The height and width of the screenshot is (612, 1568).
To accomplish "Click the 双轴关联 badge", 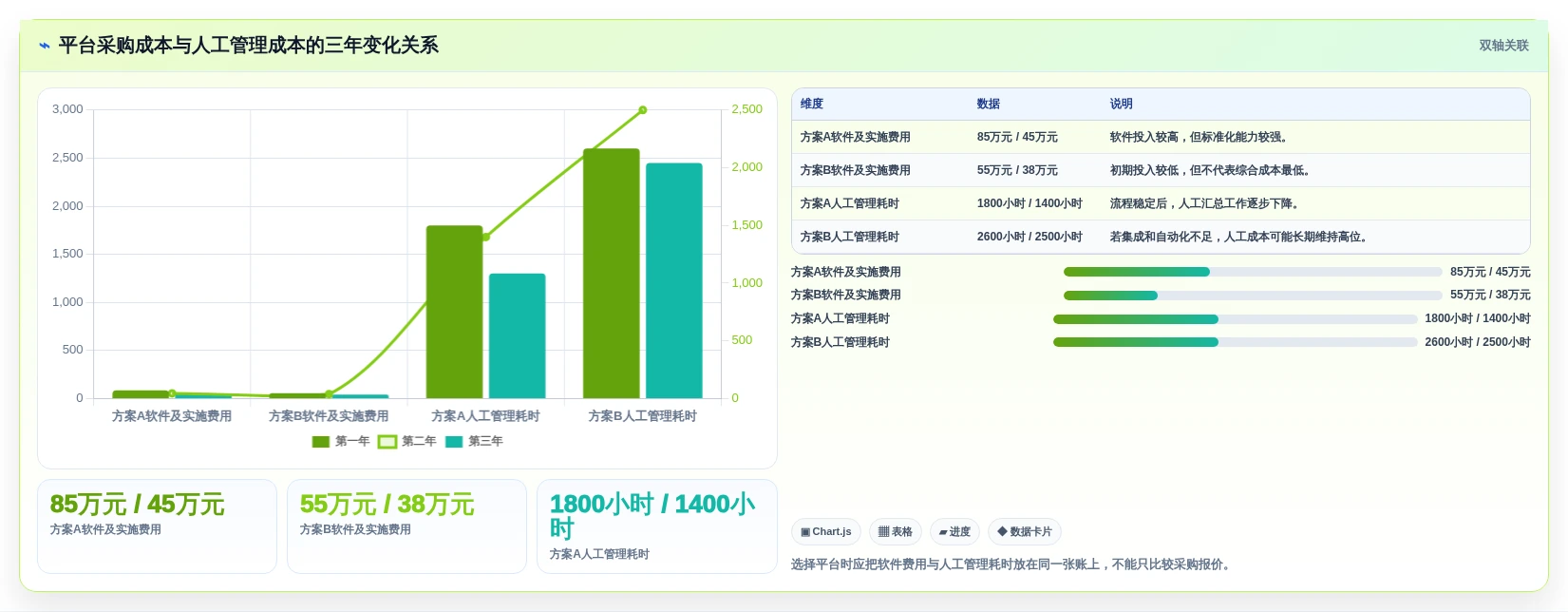I will pyautogui.click(x=1503, y=46).
